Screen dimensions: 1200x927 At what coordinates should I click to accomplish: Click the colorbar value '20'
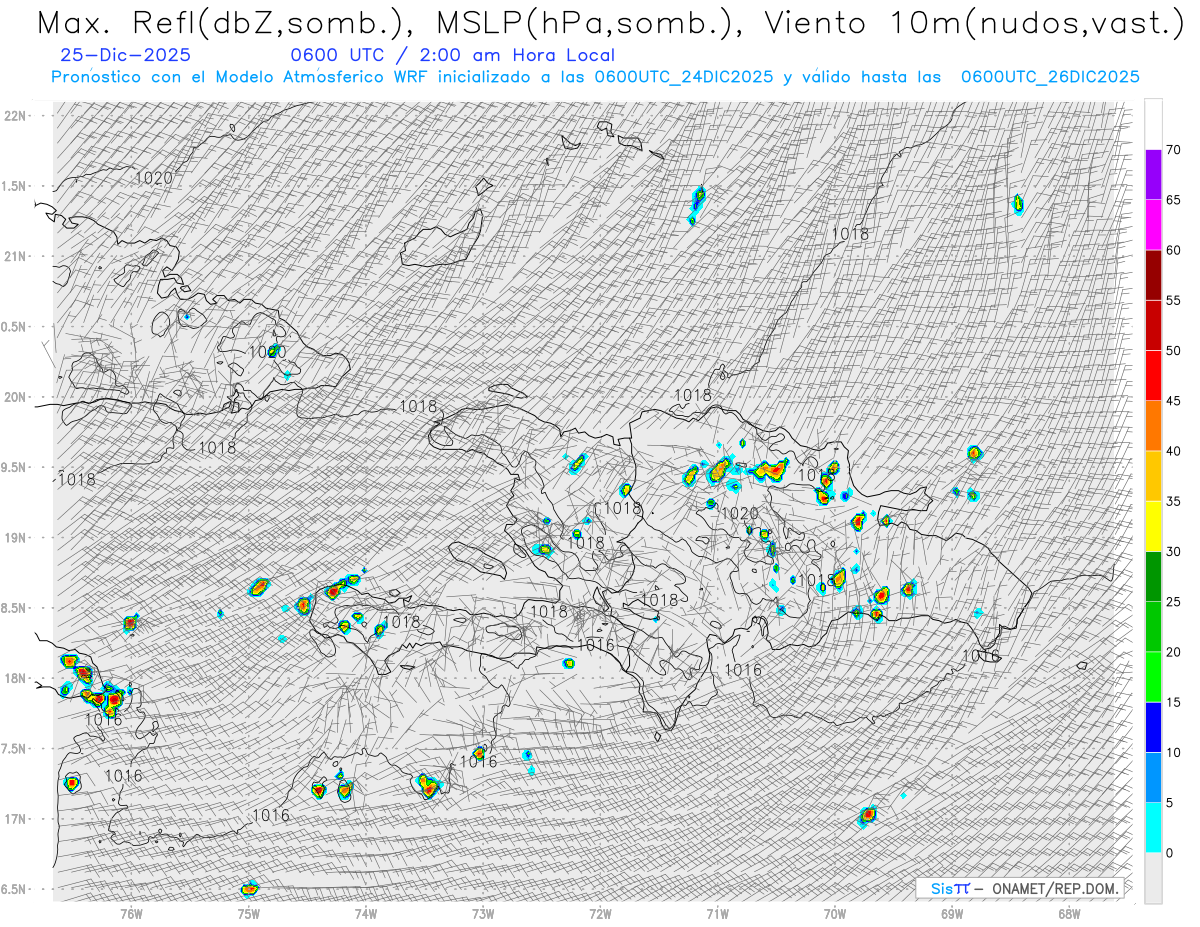click(1173, 652)
